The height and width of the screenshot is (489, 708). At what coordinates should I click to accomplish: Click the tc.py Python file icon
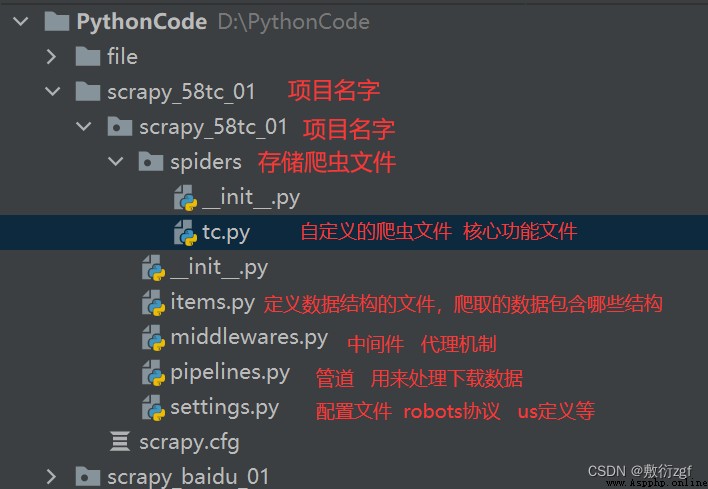(186, 233)
